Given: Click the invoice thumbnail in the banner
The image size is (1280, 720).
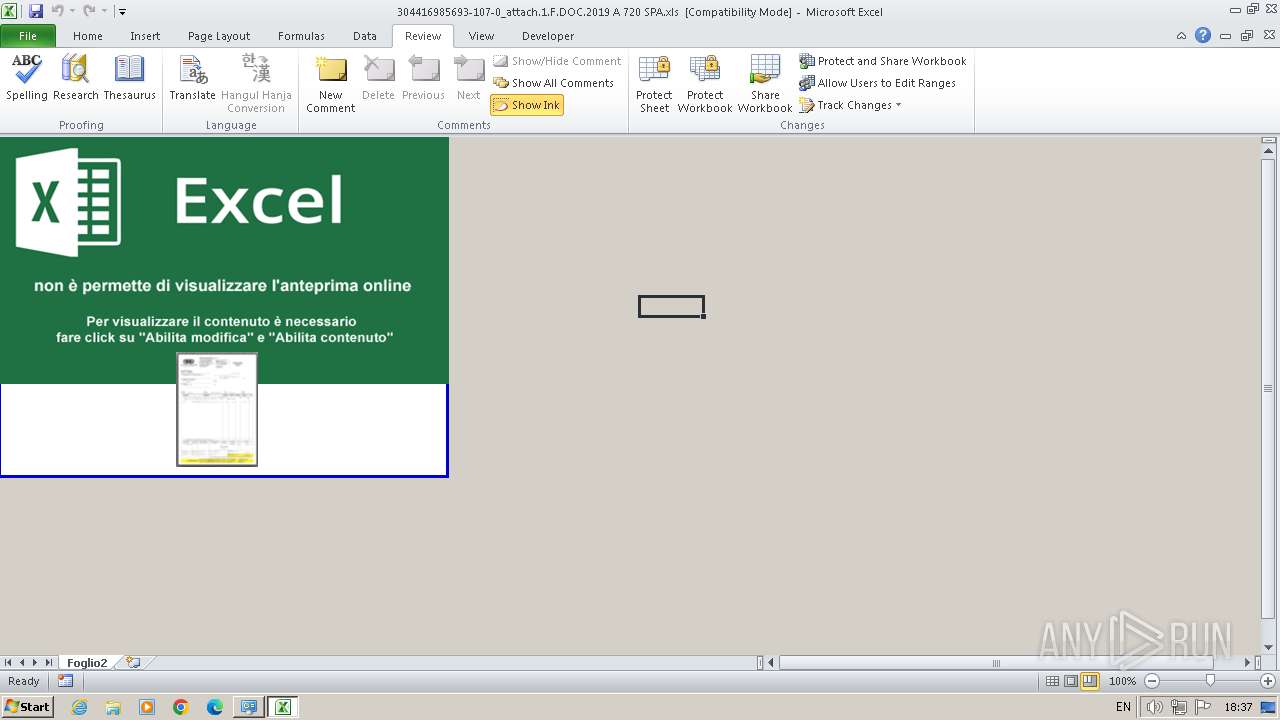Looking at the screenshot, I should click(217, 409).
